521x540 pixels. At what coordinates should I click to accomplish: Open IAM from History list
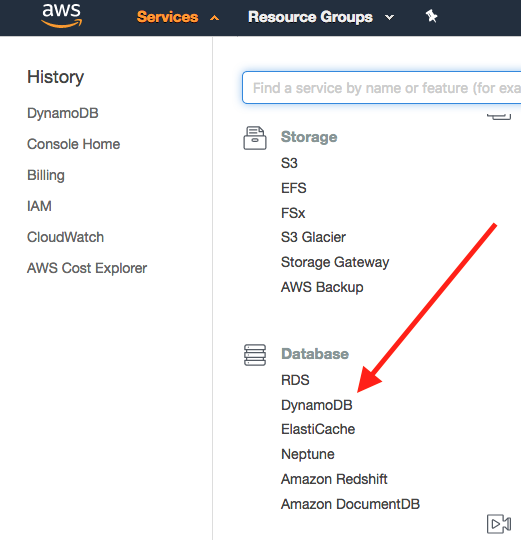coord(39,206)
